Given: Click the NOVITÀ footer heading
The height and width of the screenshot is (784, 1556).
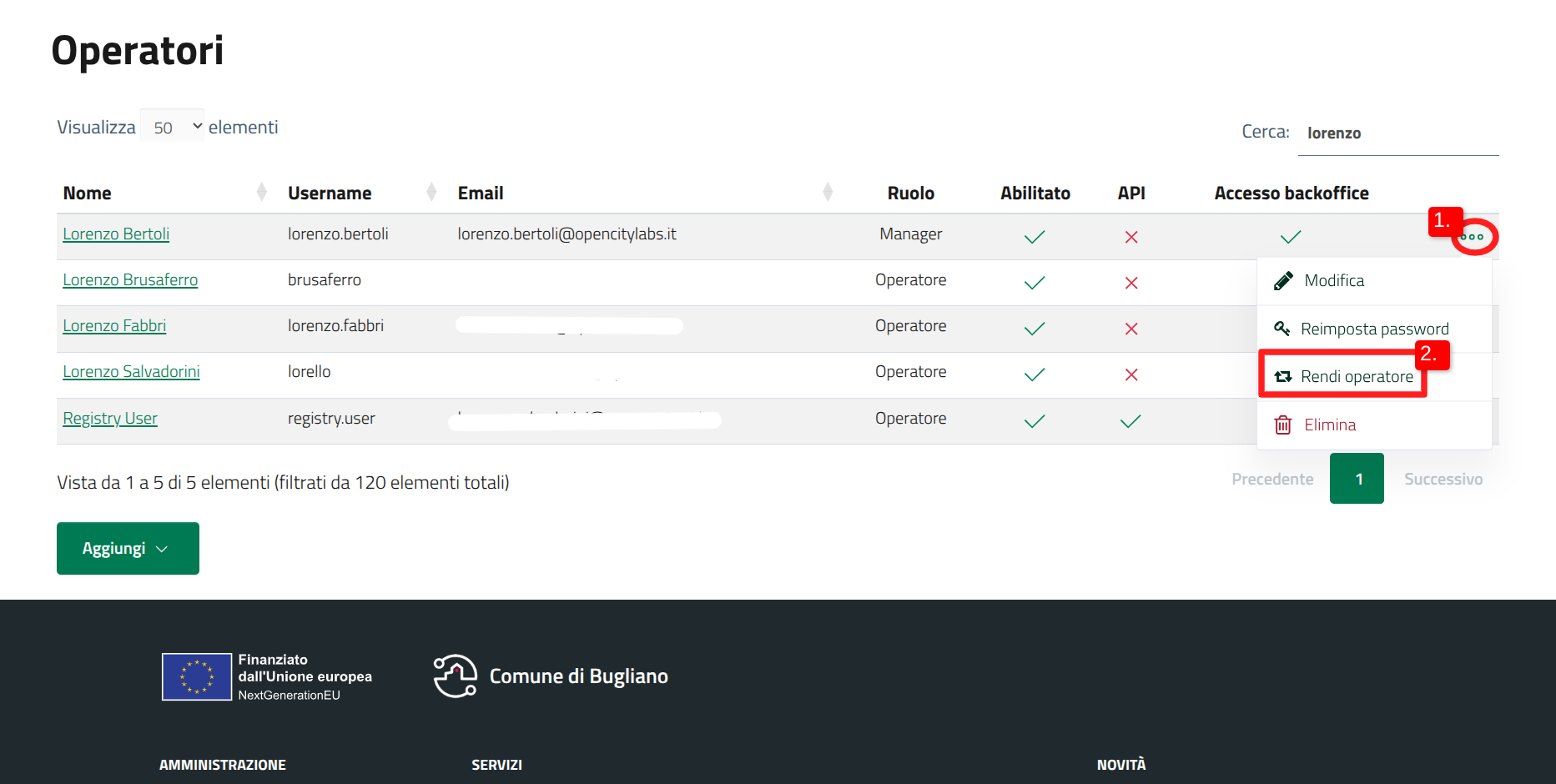Looking at the screenshot, I should click(x=1121, y=764).
